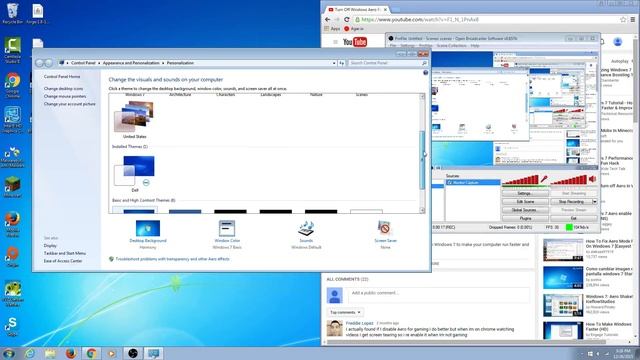This screenshot has height=360, width=640.
Task: Open the Display link under See also
Action: (50, 246)
